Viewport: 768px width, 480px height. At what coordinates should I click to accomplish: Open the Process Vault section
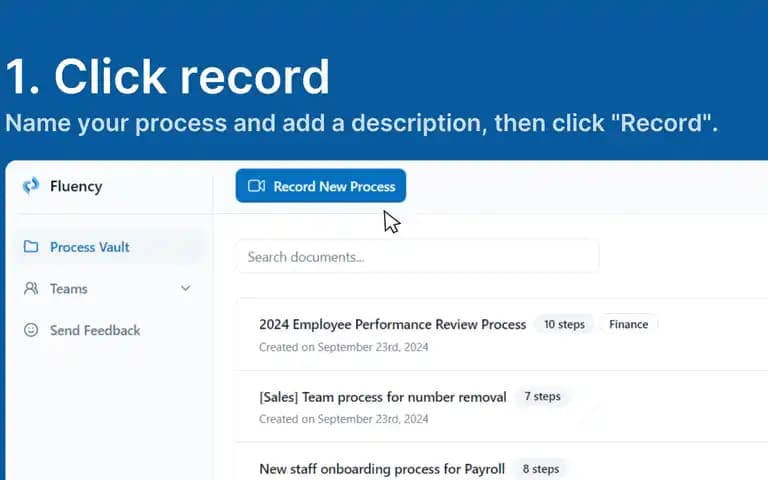click(x=108, y=247)
